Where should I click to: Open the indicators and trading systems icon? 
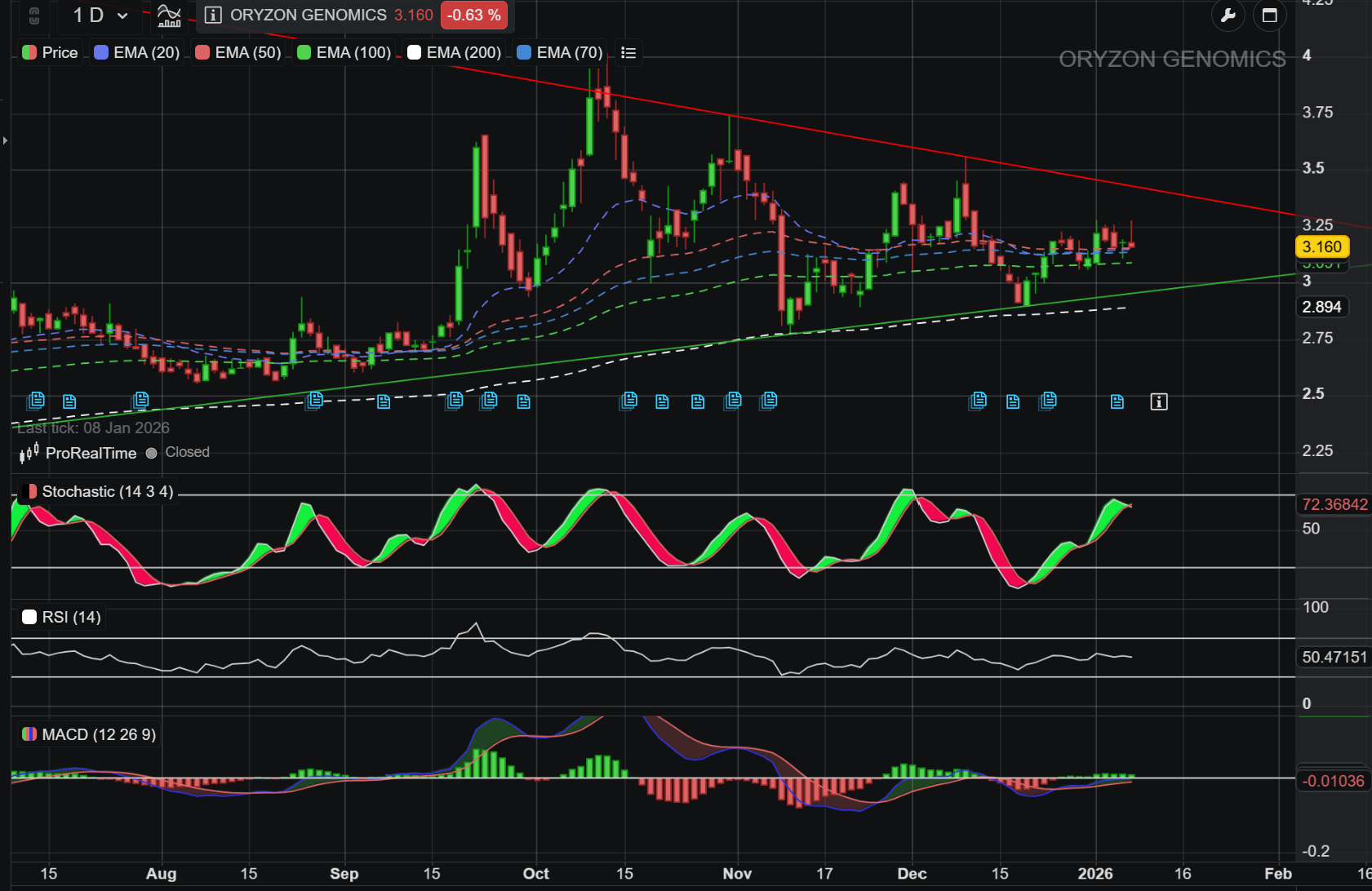pyautogui.click(x=169, y=16)
